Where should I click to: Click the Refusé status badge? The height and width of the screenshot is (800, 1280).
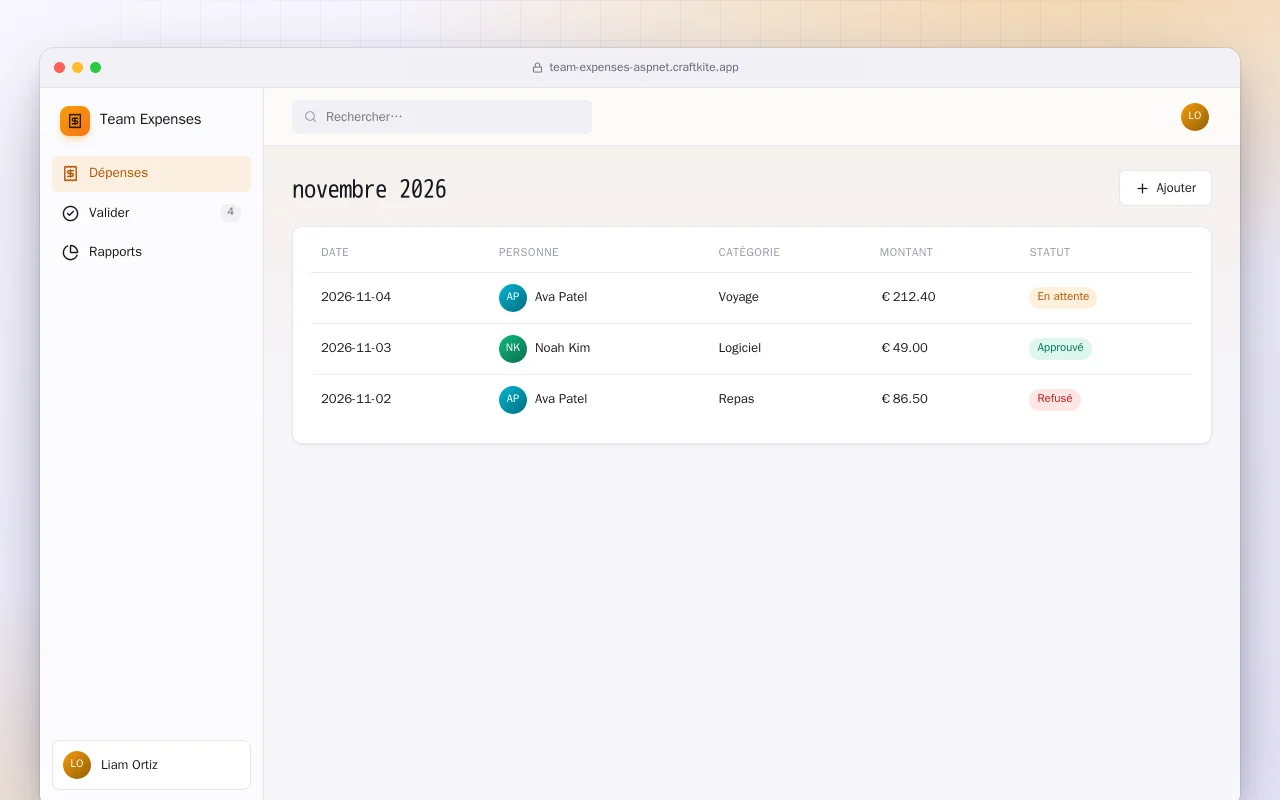click(1055, 399)
